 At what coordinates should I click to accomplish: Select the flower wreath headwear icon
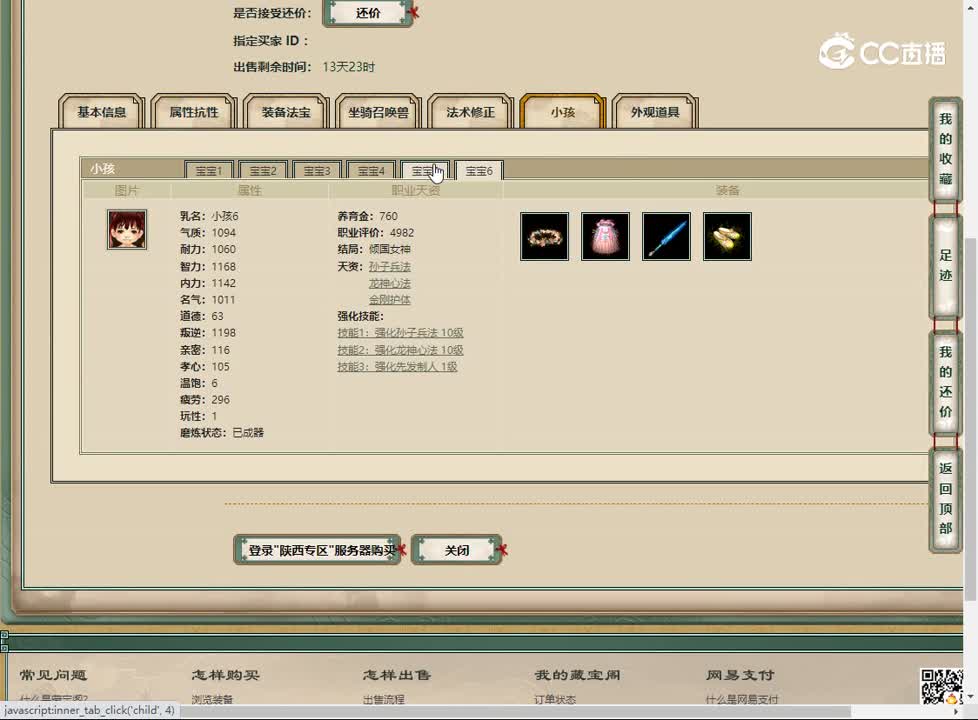tap(543, 236)
